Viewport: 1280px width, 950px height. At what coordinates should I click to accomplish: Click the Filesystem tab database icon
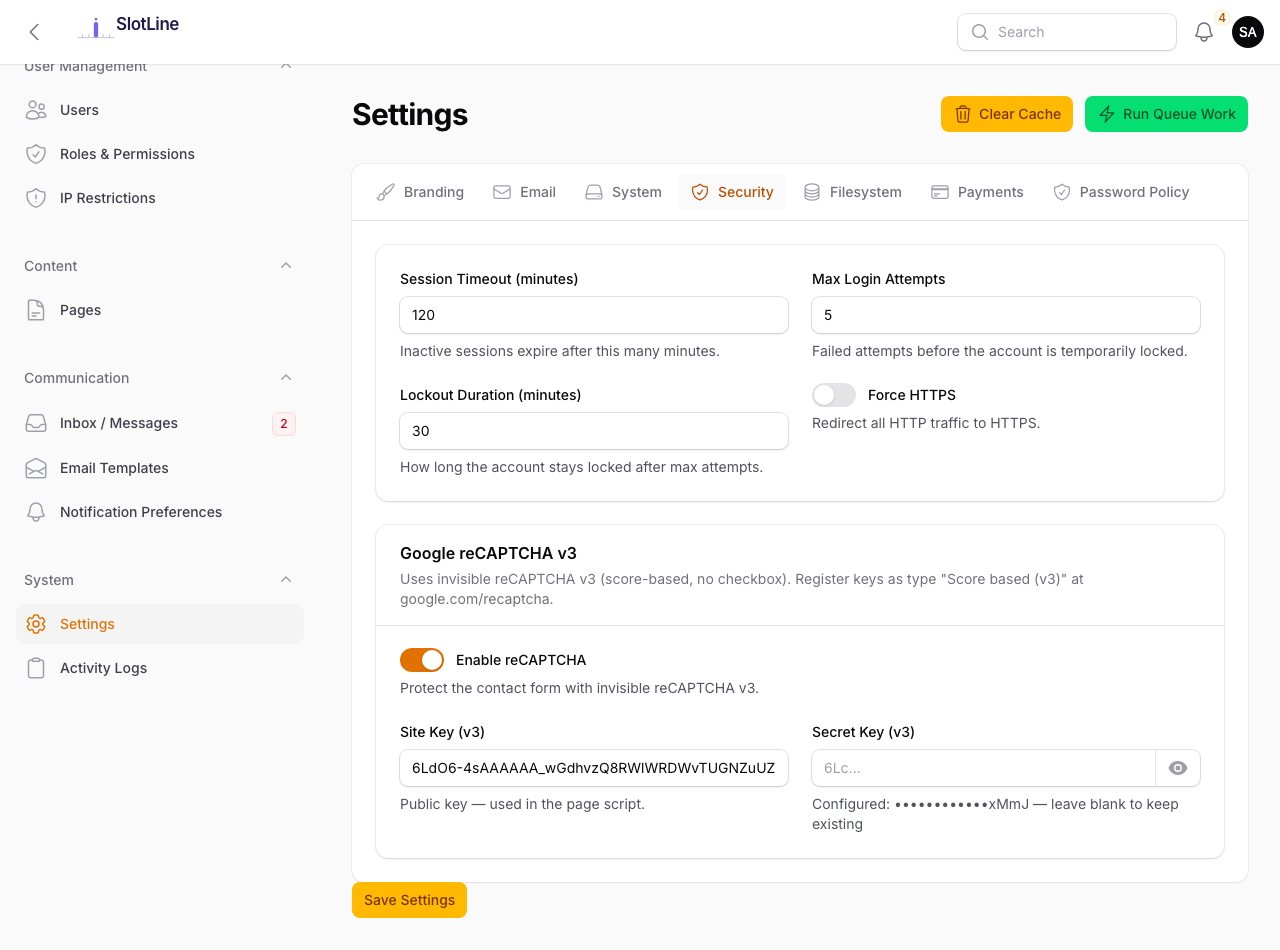(812, 192)
